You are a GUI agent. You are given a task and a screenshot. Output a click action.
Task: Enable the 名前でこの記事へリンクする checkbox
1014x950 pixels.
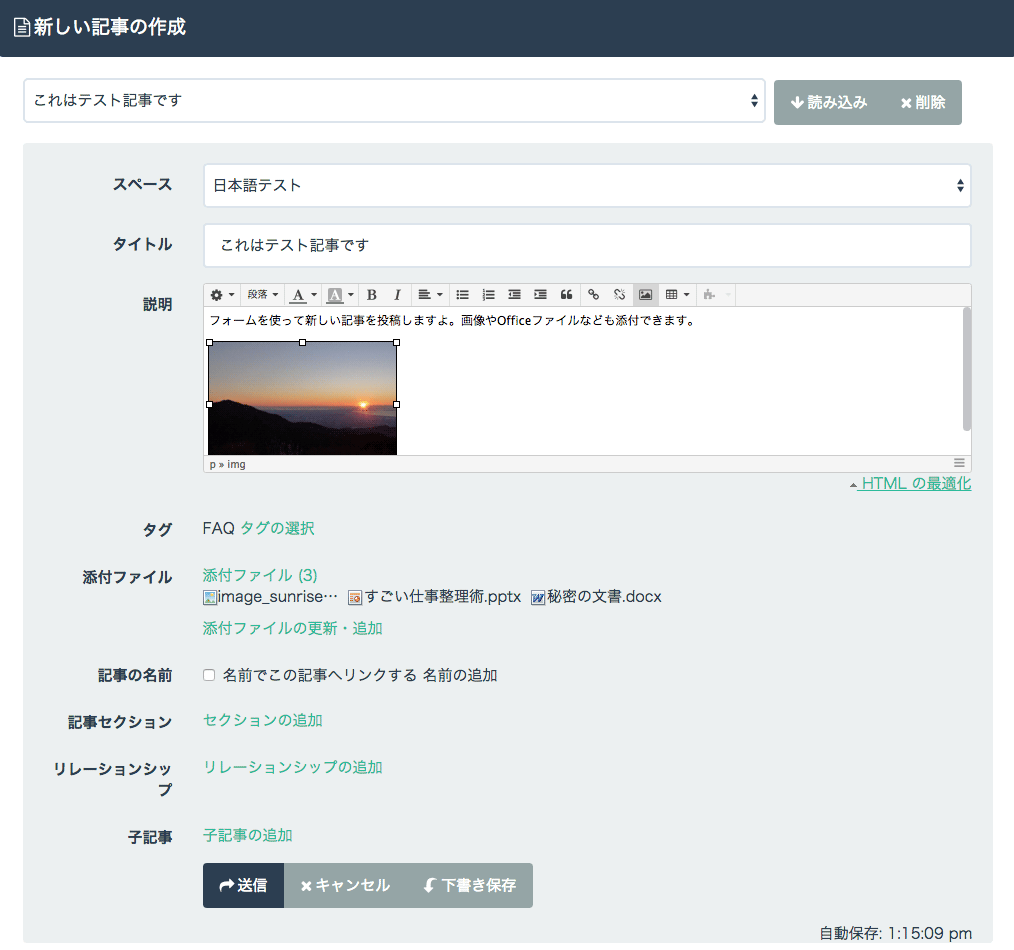[x=209, y=675]
